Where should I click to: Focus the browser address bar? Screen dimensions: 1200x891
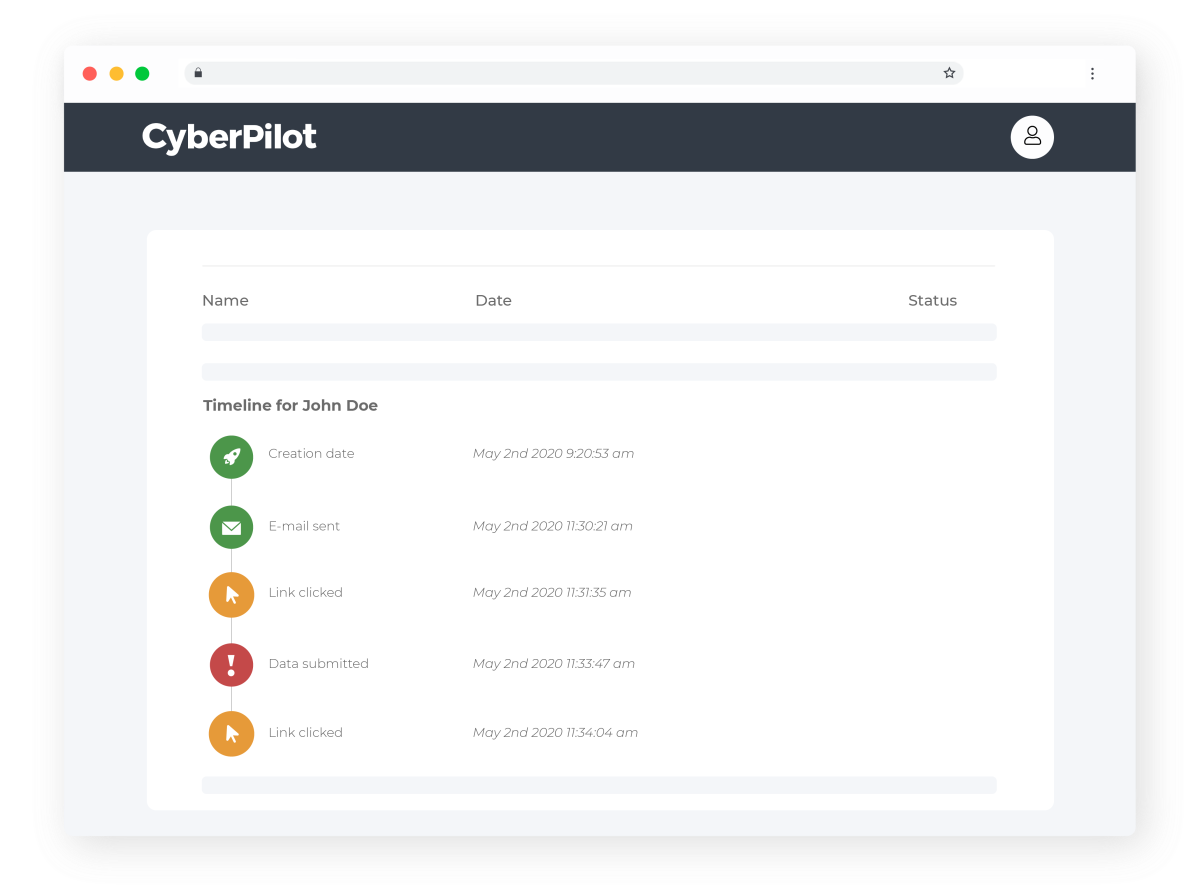coord(573,73)
